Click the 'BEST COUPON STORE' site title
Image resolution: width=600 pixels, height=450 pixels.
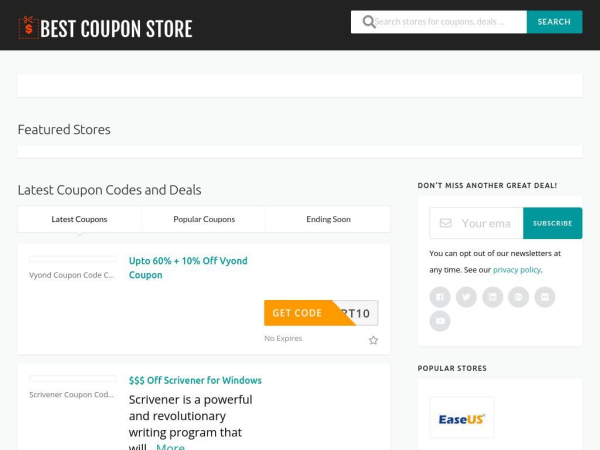tap(116, 29)
